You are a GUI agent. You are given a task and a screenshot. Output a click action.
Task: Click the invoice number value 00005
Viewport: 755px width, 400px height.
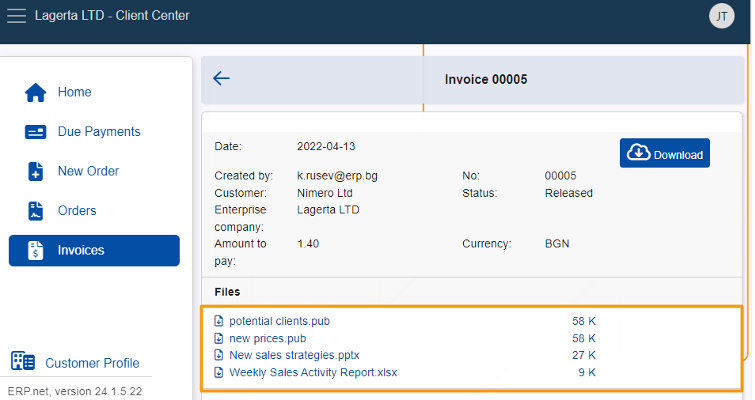(560, 176)
